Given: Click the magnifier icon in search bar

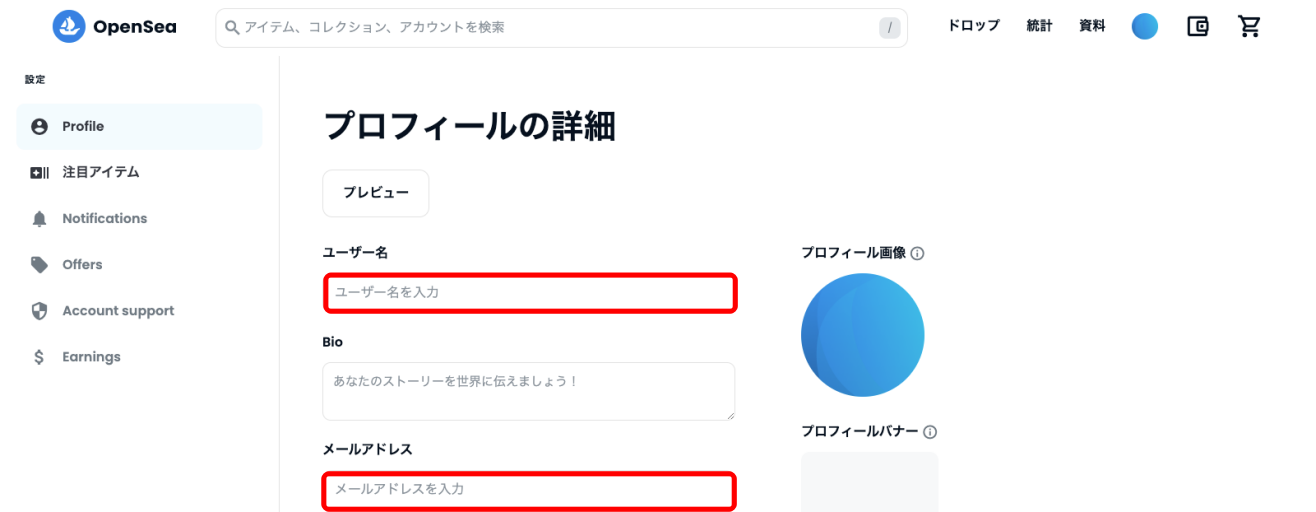Looking at the screenshot, I should pyautogui.click(x=233, y=28).
